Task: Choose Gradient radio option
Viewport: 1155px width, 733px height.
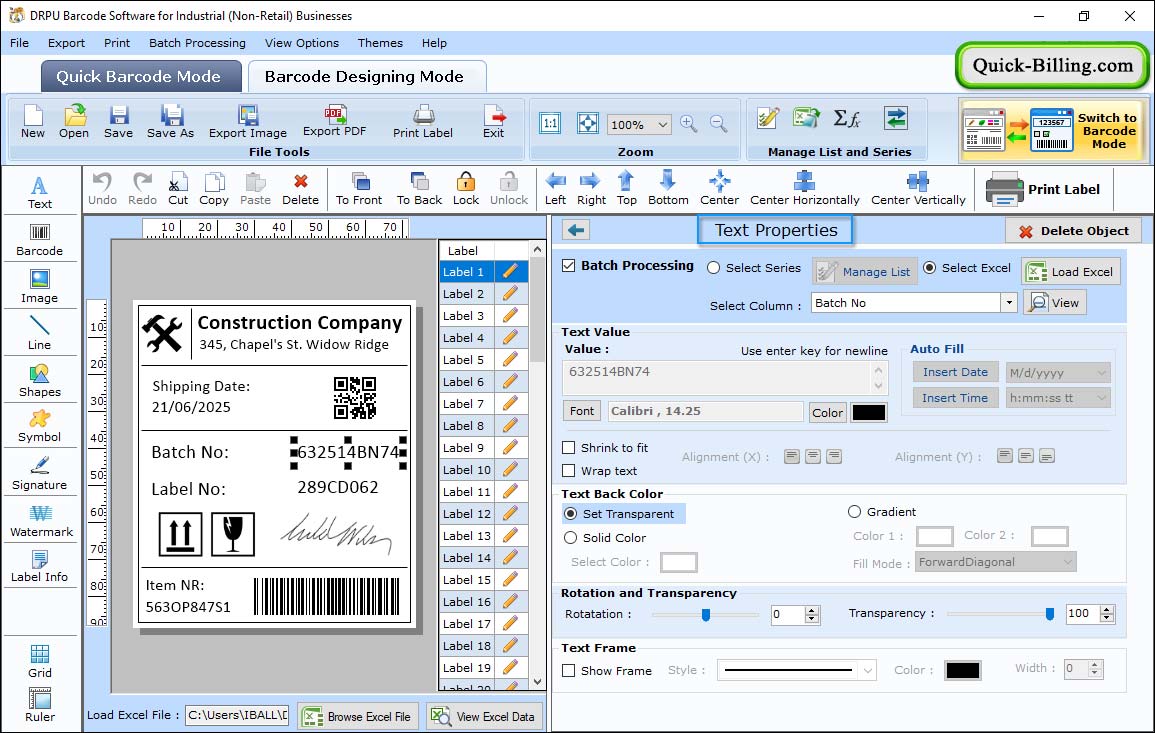Action: (x=854, y=512)
